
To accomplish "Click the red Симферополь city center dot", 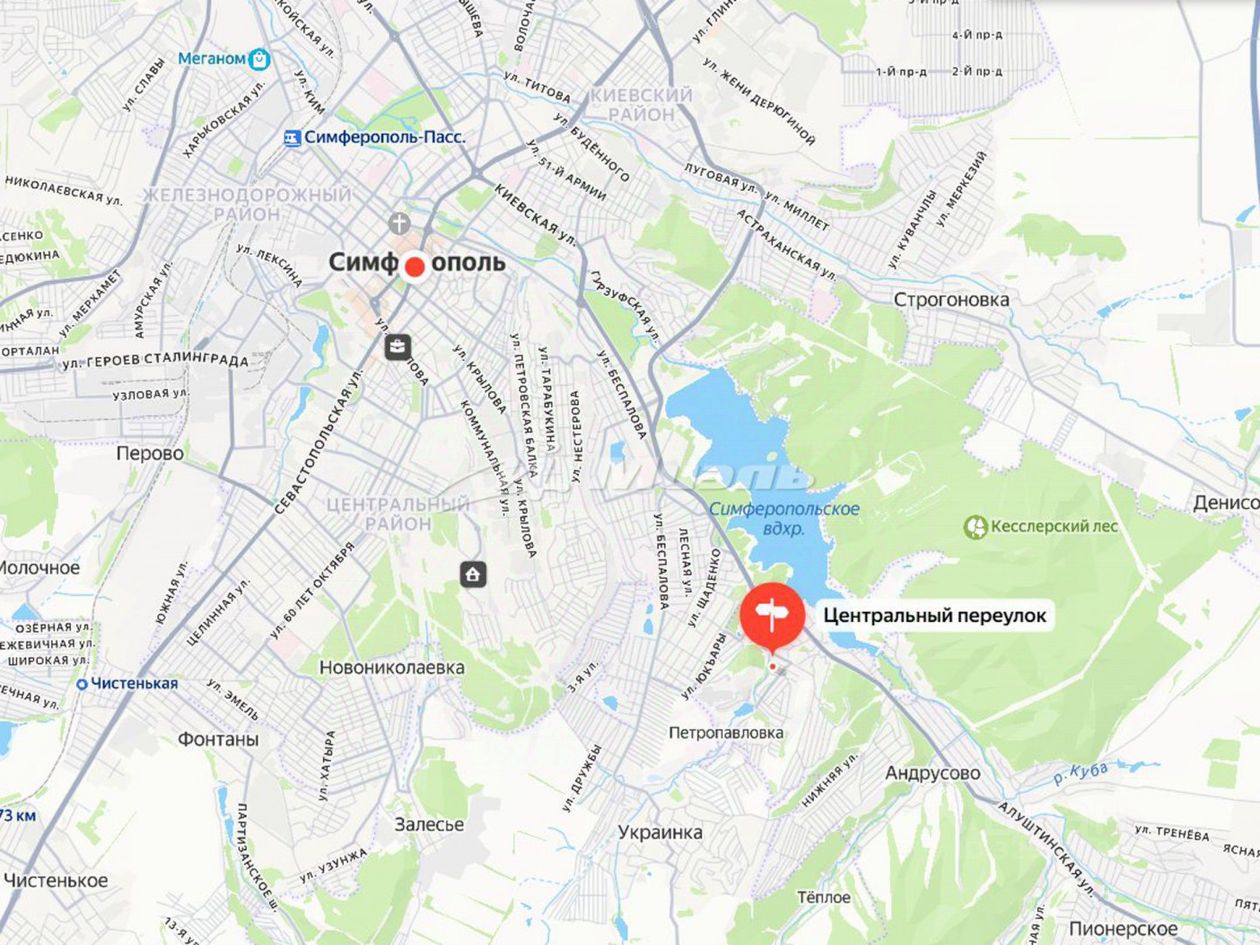I will coord(414,266).
